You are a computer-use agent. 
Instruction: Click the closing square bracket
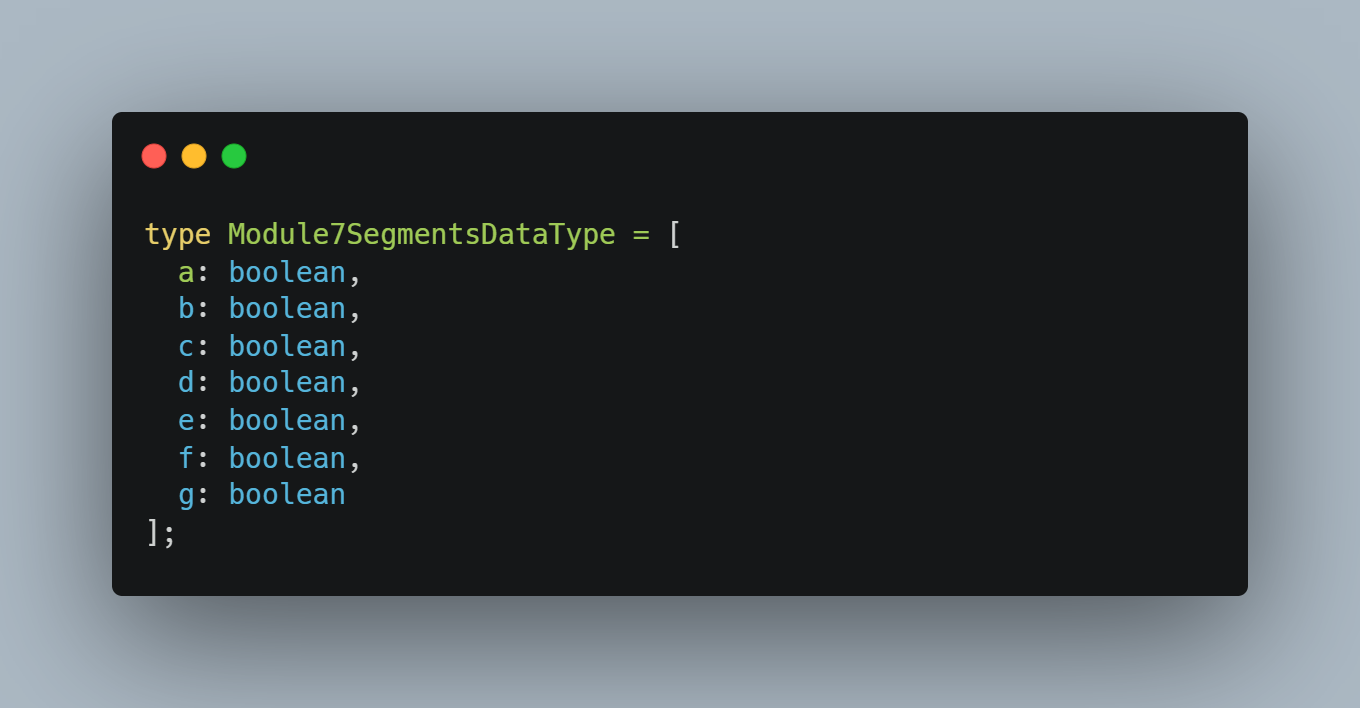[153, 532]
